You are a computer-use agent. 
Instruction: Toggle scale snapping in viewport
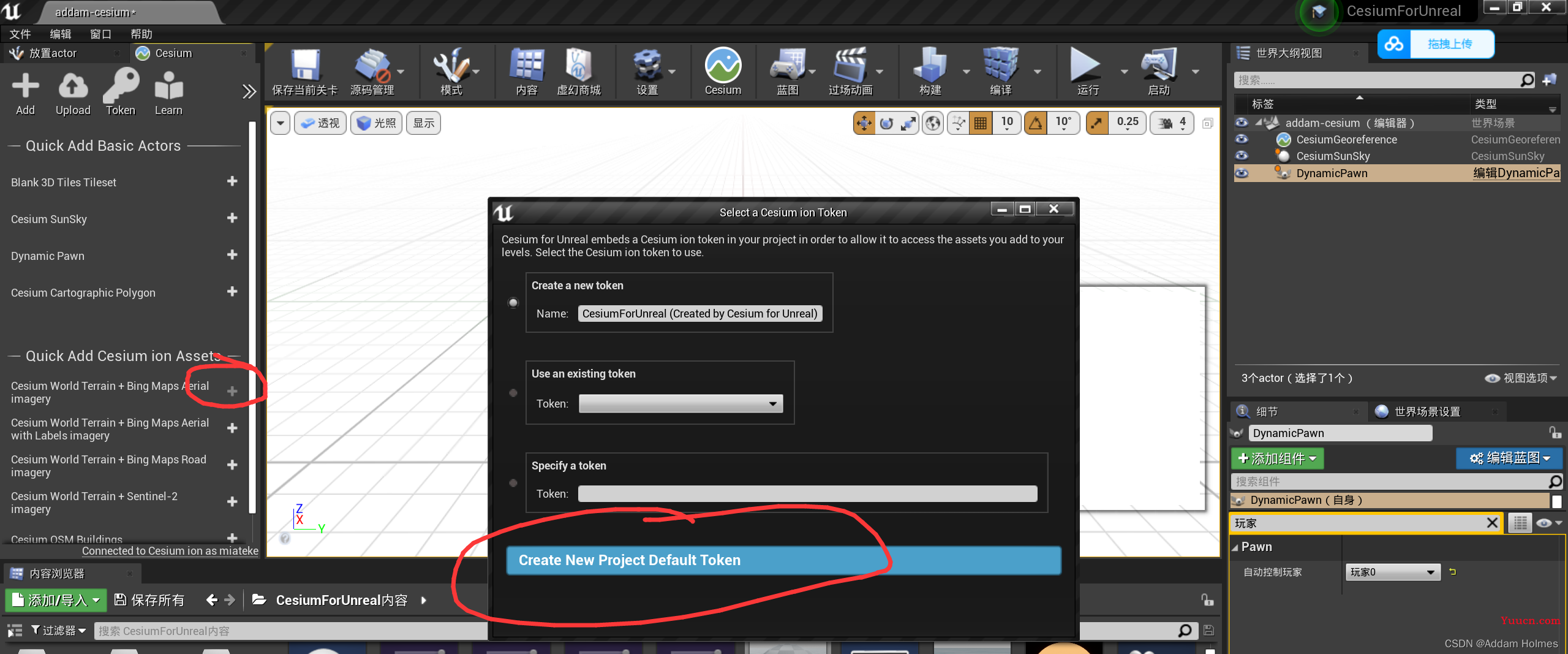tap(1097, 123)
